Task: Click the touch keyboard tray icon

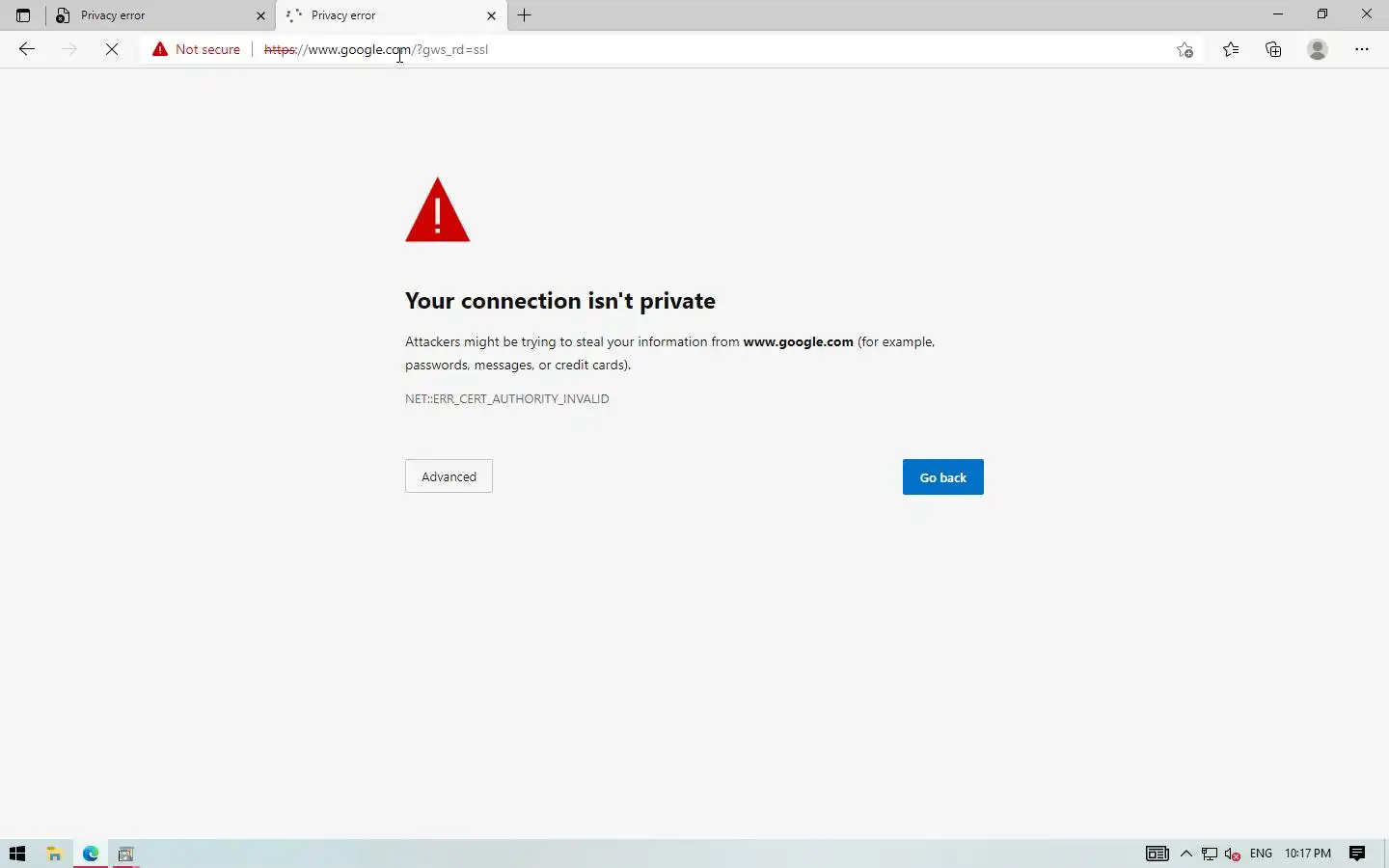Action: [1157, 854]
